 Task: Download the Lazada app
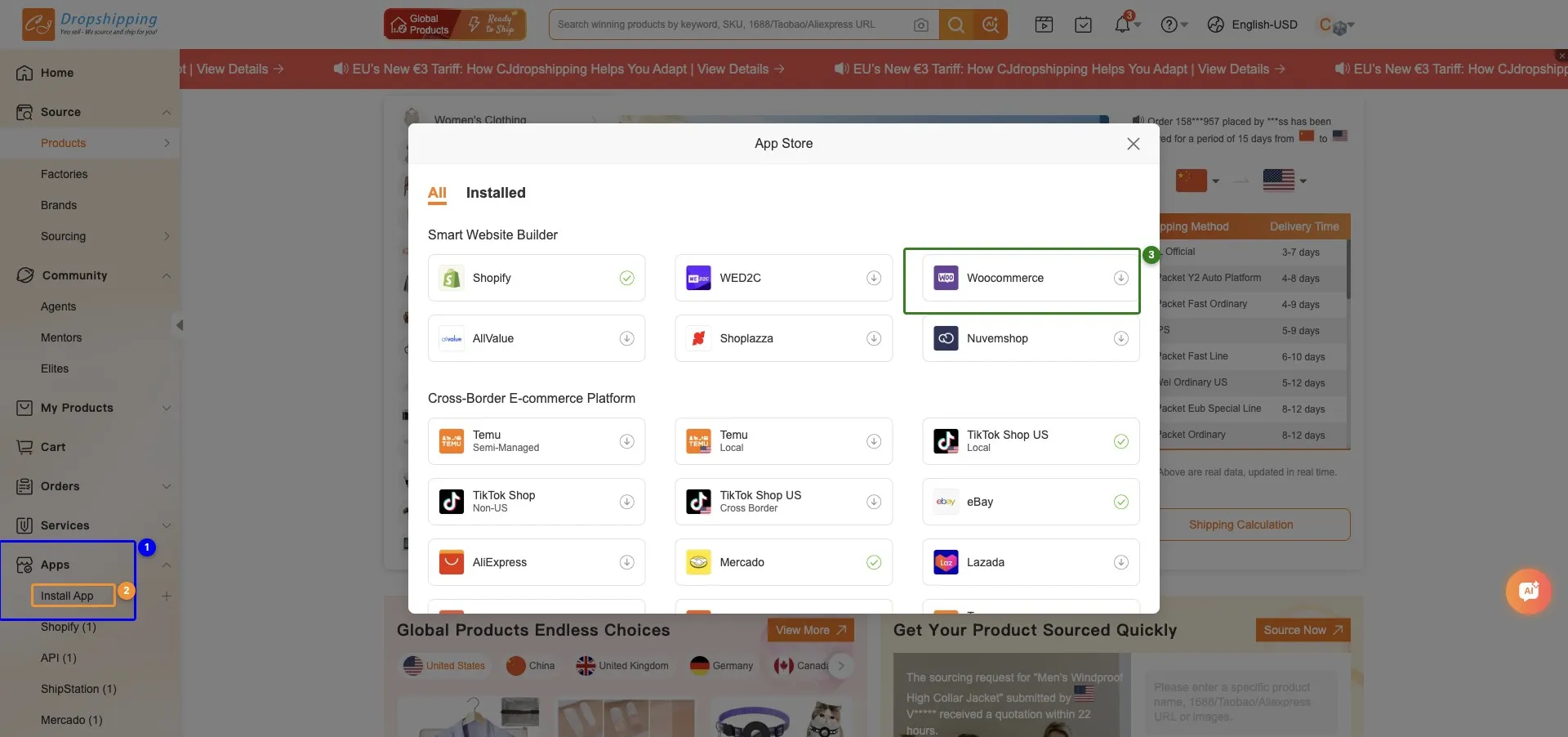click(x=1121, y=562)
